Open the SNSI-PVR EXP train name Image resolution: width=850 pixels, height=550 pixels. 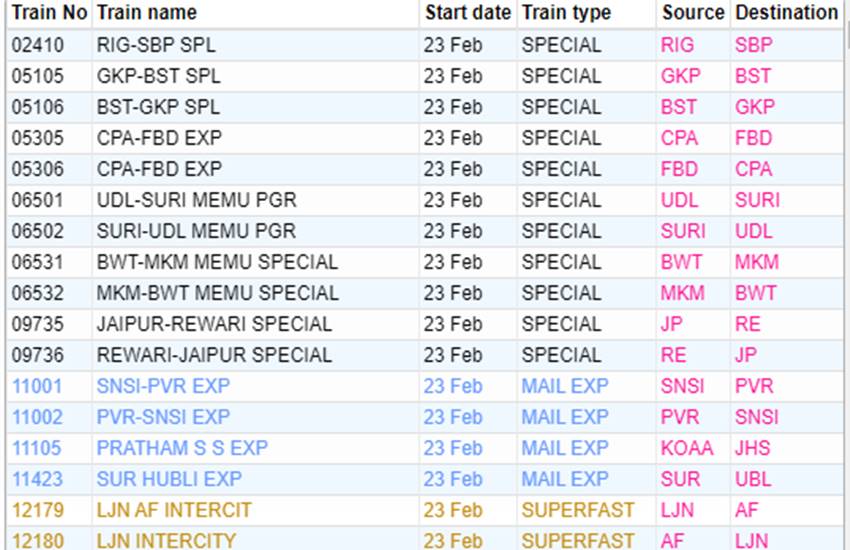[163, 386]
